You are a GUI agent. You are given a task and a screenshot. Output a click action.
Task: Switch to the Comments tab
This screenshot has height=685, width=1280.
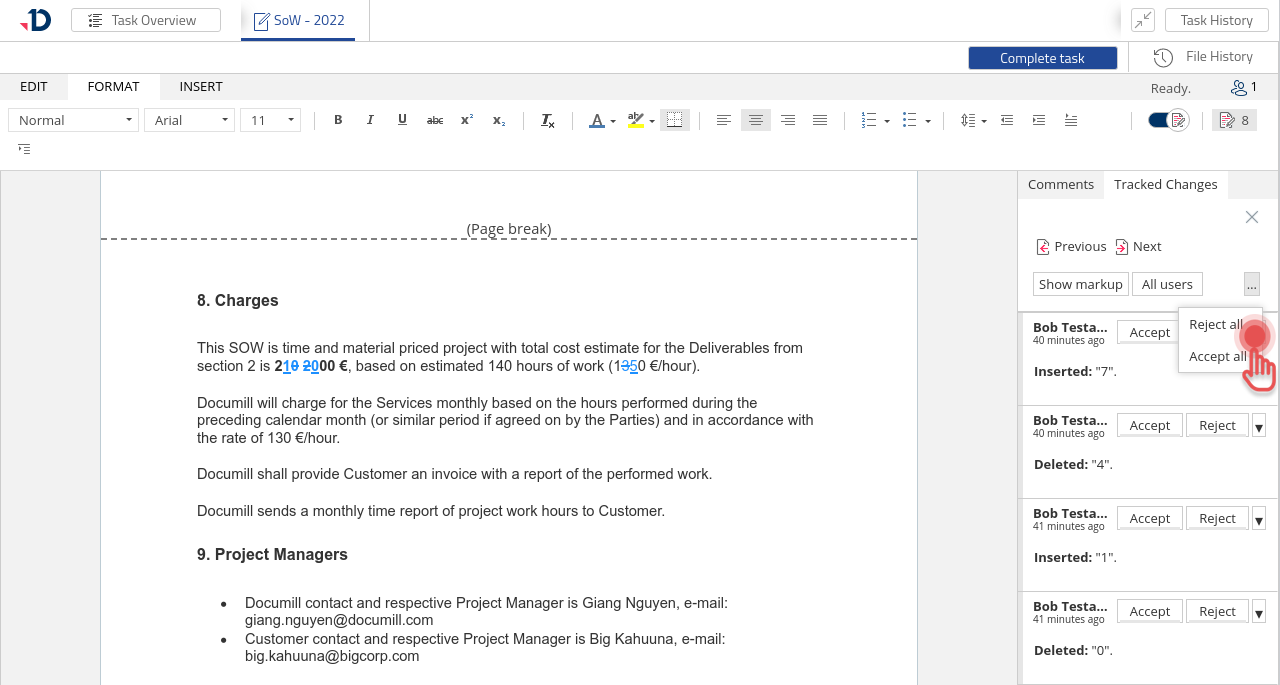1060,184
